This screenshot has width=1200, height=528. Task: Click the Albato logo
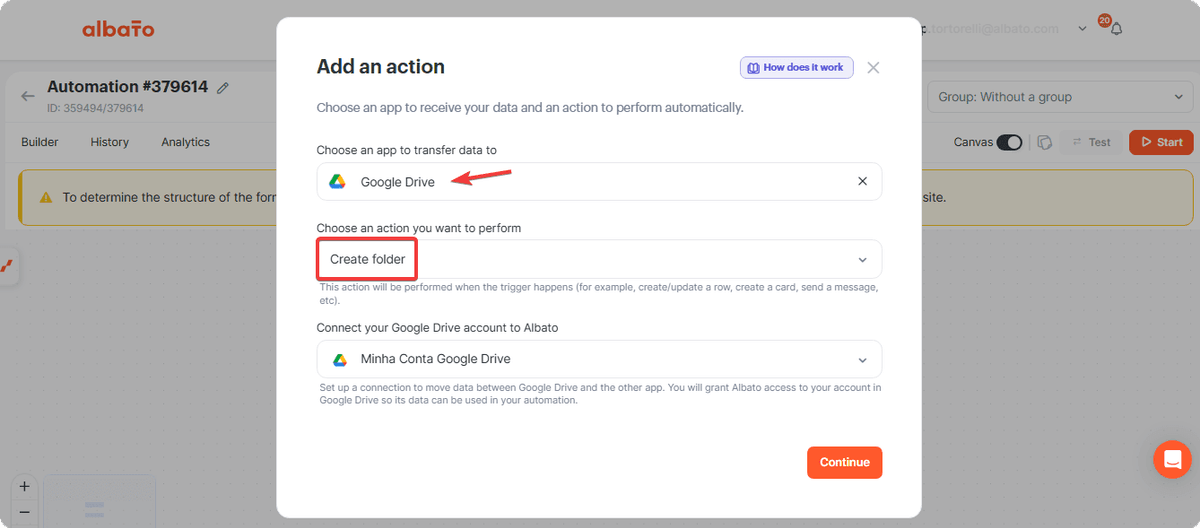click(118, 29)
